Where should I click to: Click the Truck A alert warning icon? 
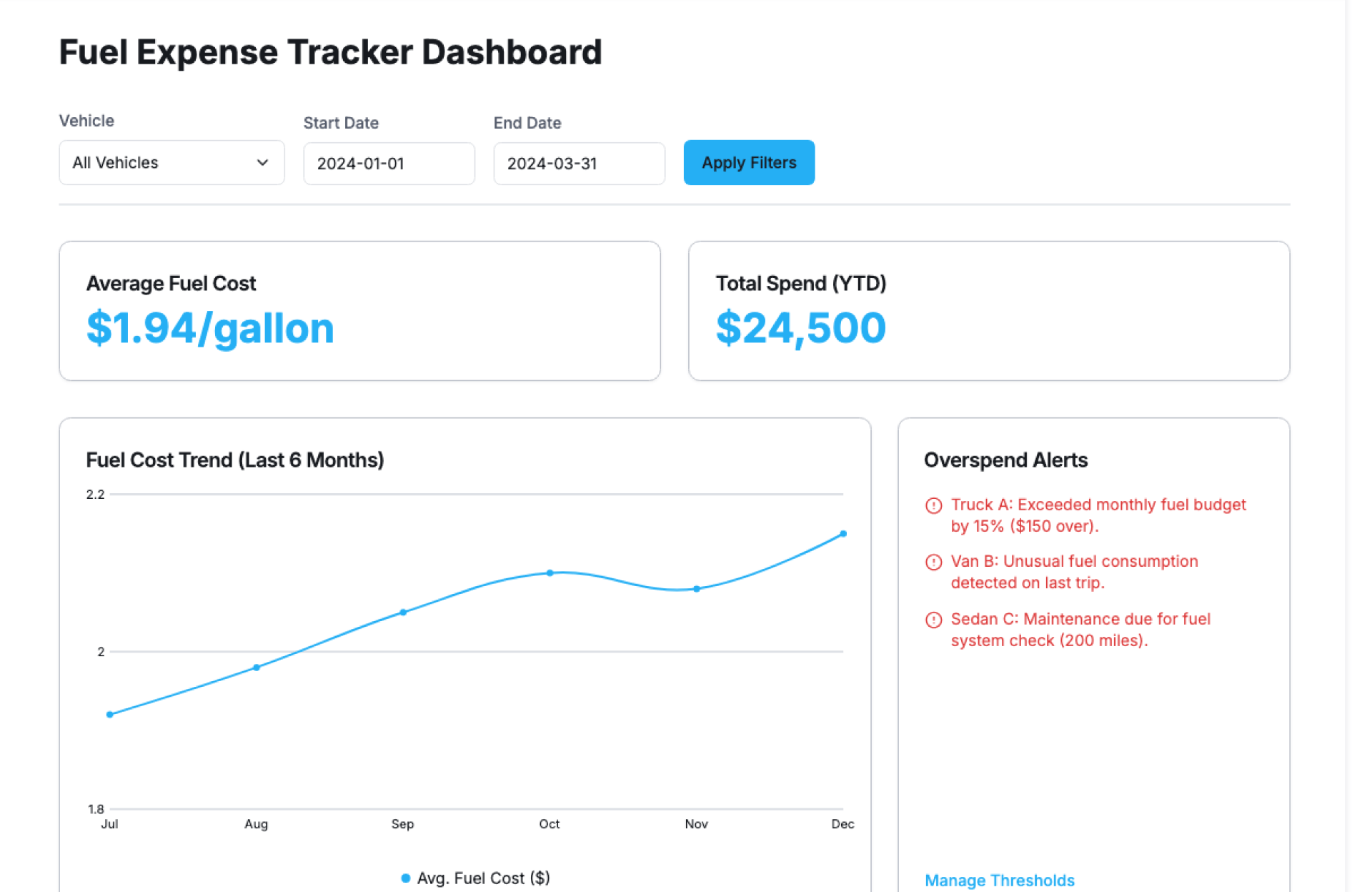(933, 505)
